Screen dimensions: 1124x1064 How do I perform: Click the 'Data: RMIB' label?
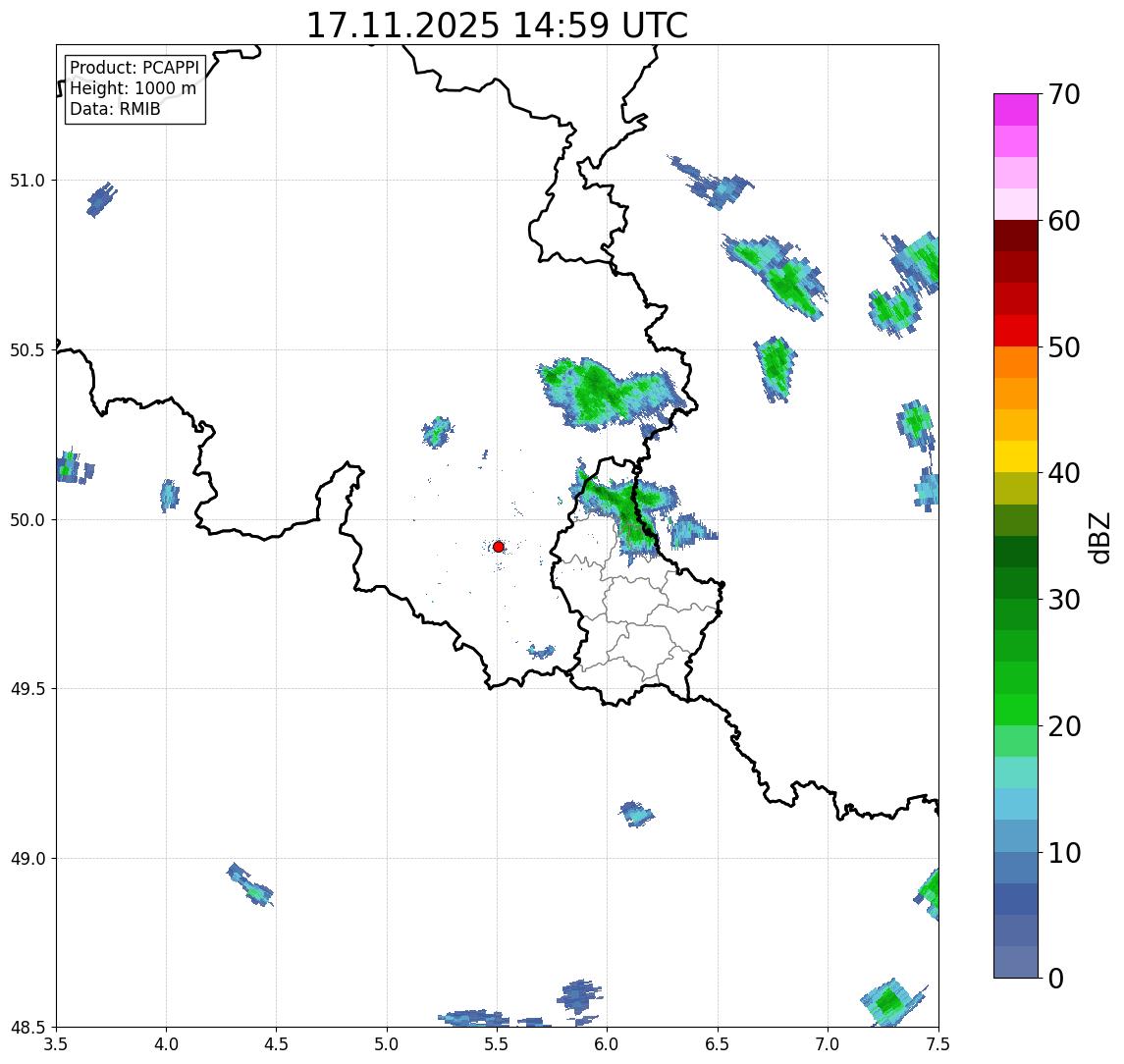(115, 109)
